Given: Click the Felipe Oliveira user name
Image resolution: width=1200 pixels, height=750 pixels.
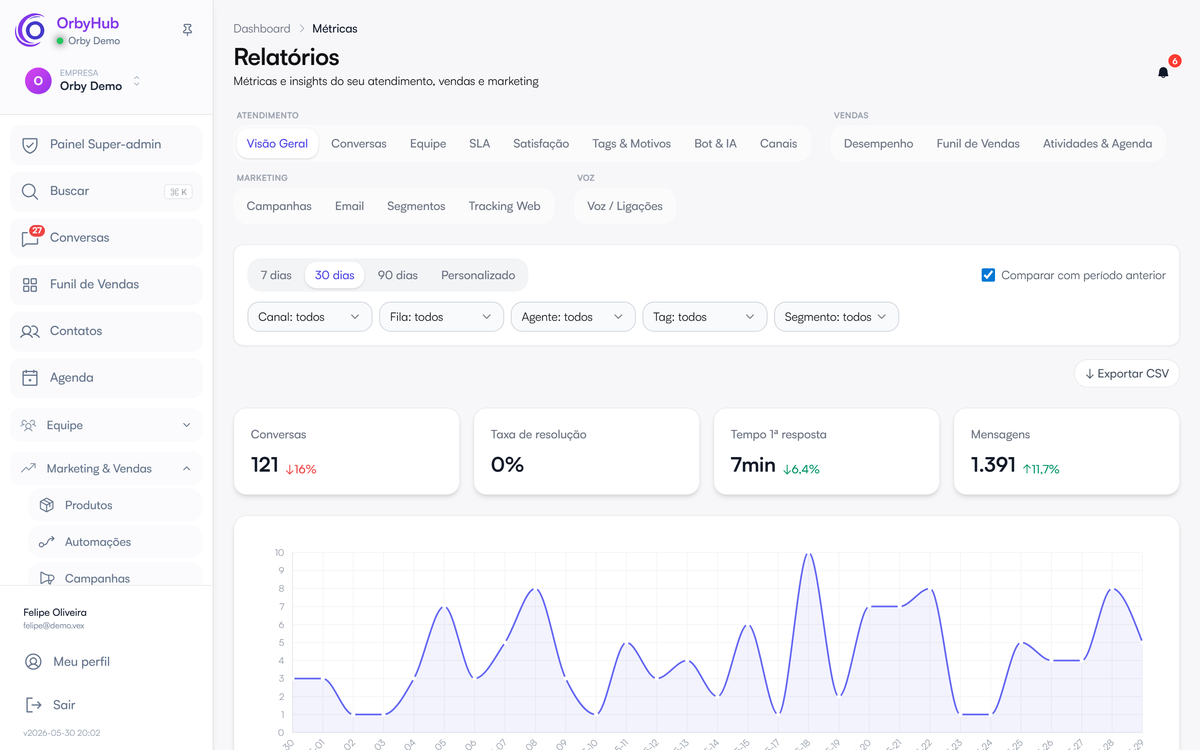Looking at the screenshot, I should click(55, 612).
